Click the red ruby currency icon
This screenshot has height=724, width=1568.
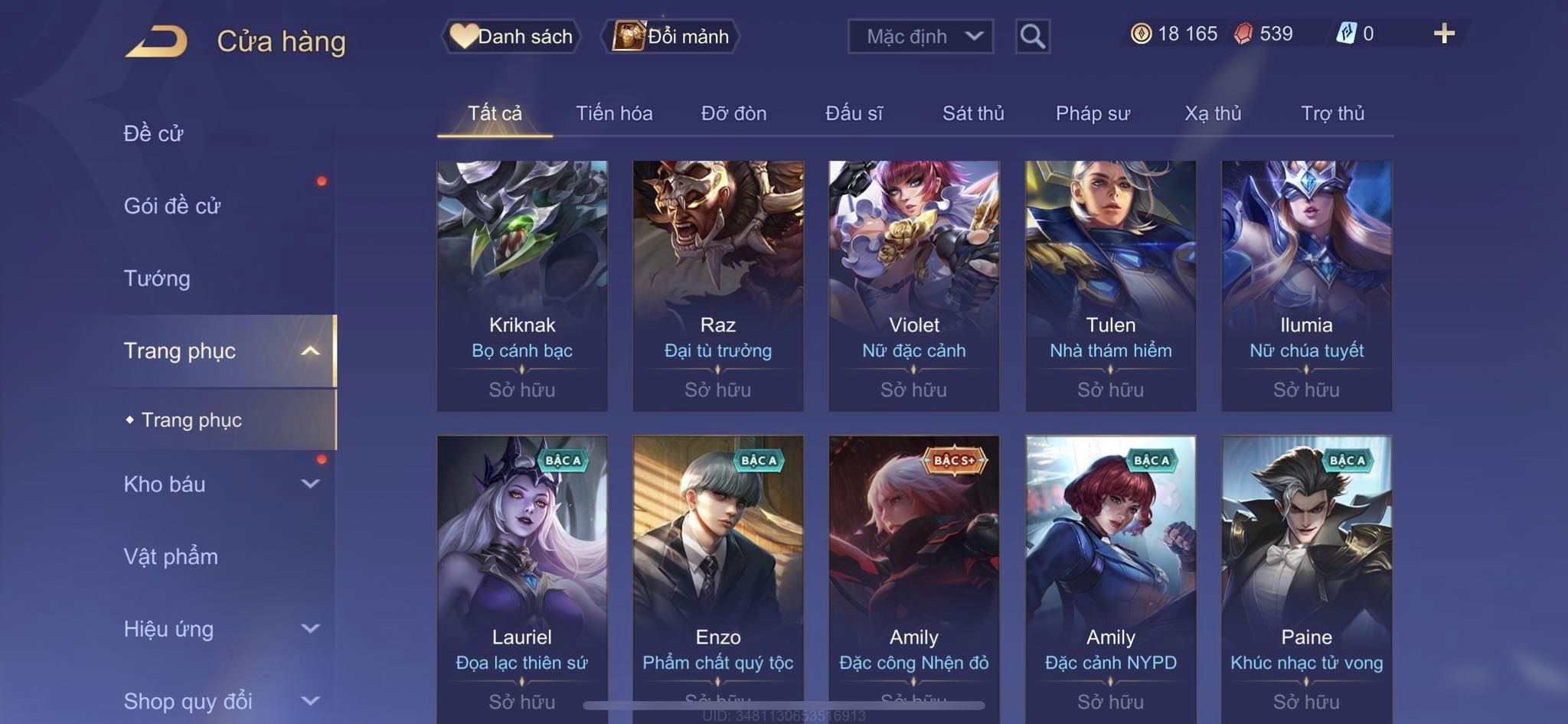click(x=1243, y=34)
